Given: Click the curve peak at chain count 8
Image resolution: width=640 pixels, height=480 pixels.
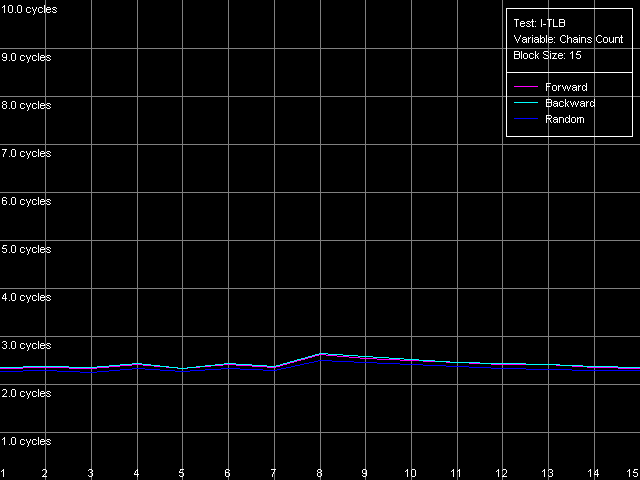Looking at the screenshot, I should [x=320, y=354].
